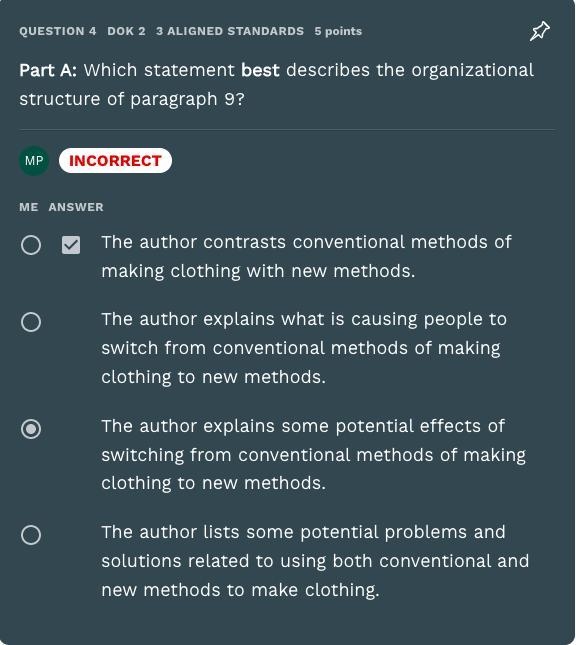Click the MP avatar badge
The height and width of the screenshot is (645, 576).
[34, 161]
